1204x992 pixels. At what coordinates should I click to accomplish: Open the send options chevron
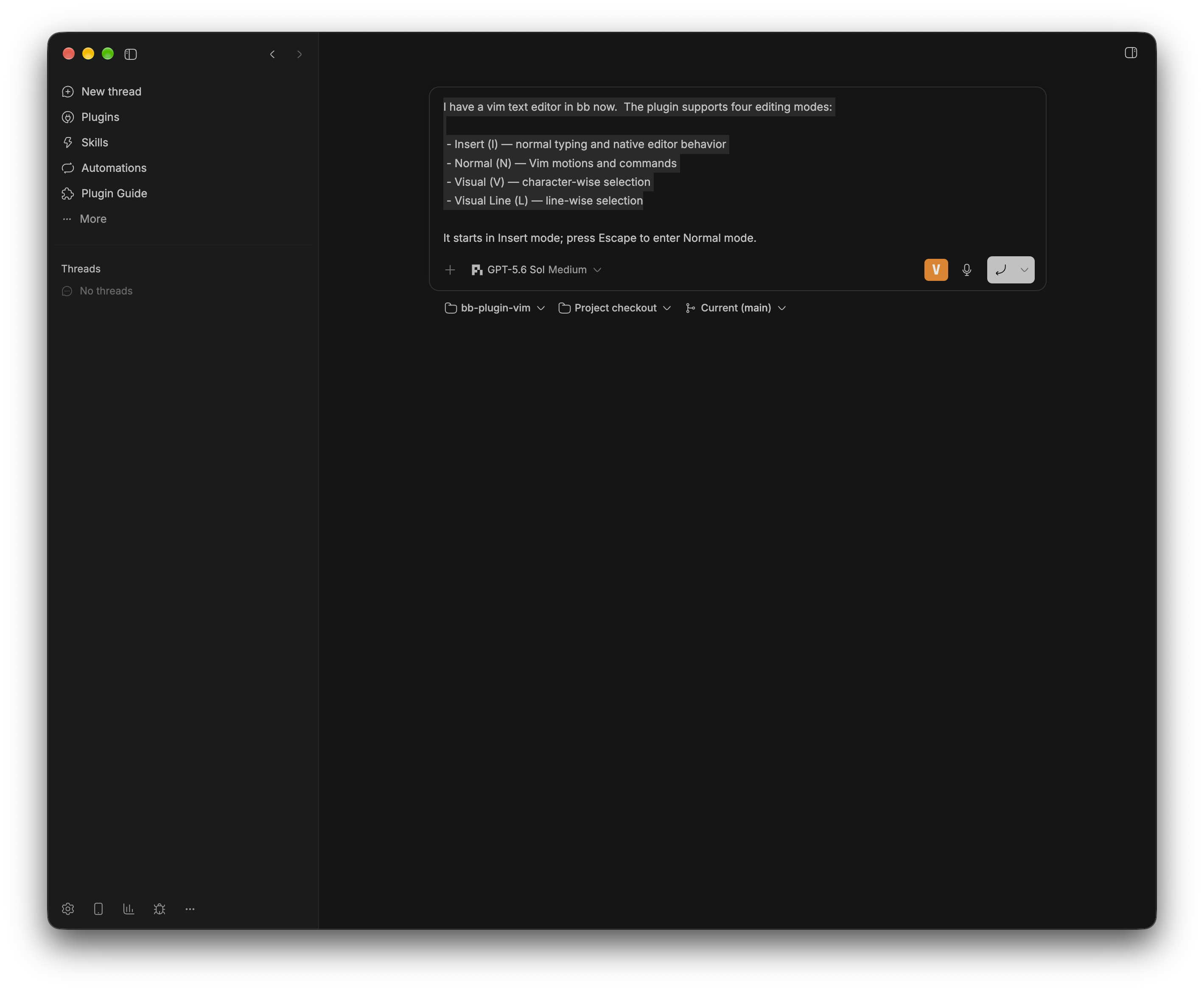1024,270
